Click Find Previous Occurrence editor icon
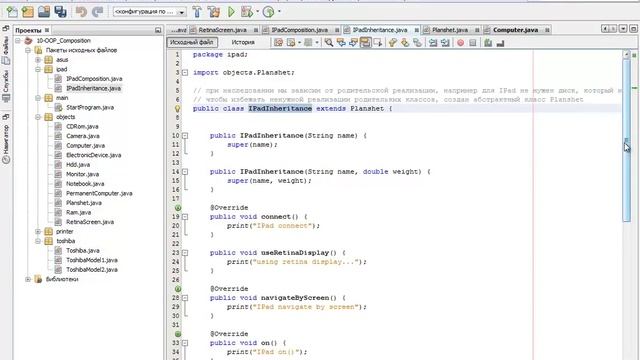 341,42
